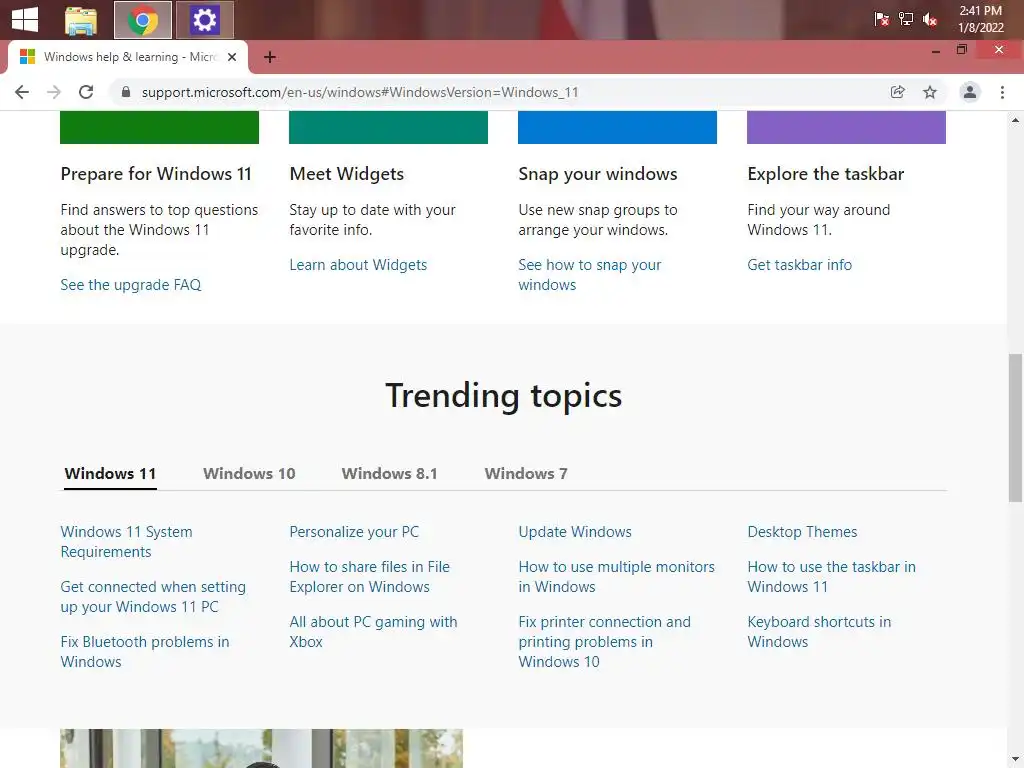The height and width of the screenshot is (768, 1024).
Task: Open Fix printer connection and printing problems
Action: tap(604, 641)
